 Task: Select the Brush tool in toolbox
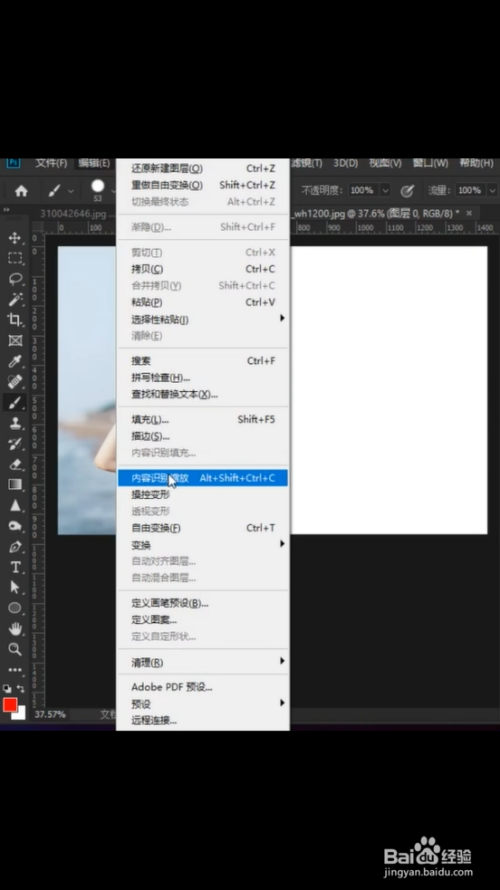tap(15, 402)
